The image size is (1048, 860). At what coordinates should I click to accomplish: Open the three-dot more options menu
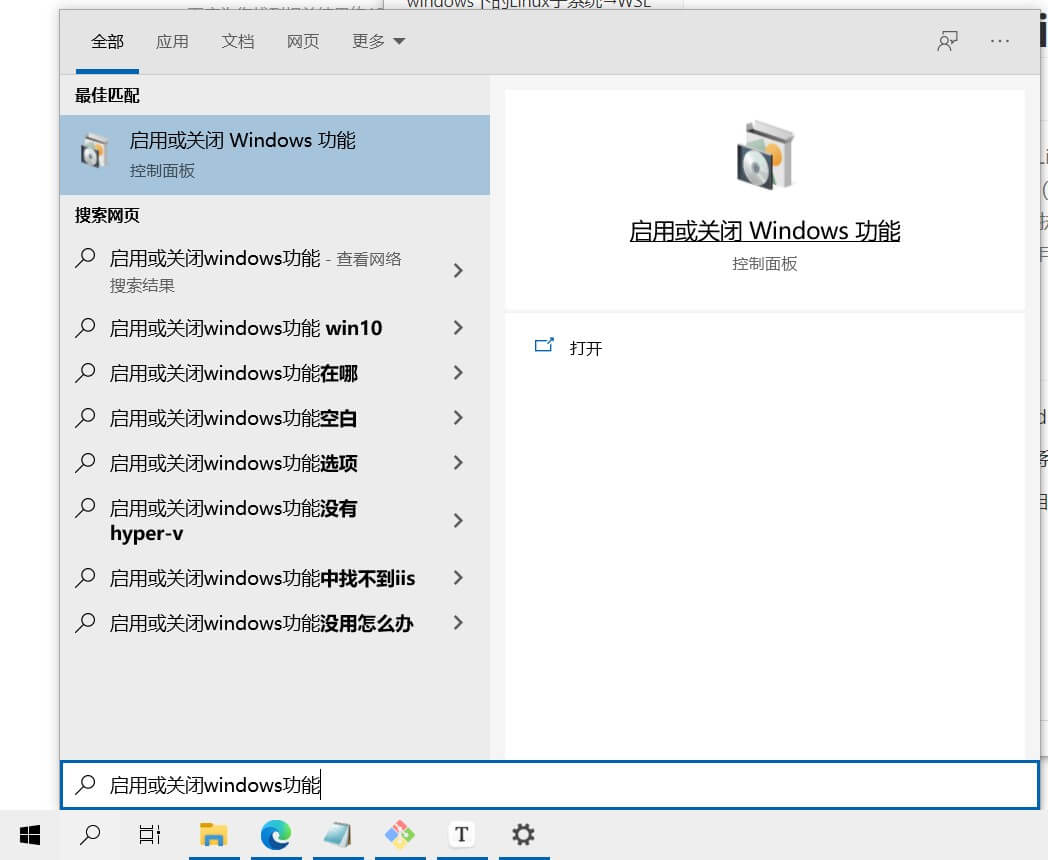[1000, 41]
